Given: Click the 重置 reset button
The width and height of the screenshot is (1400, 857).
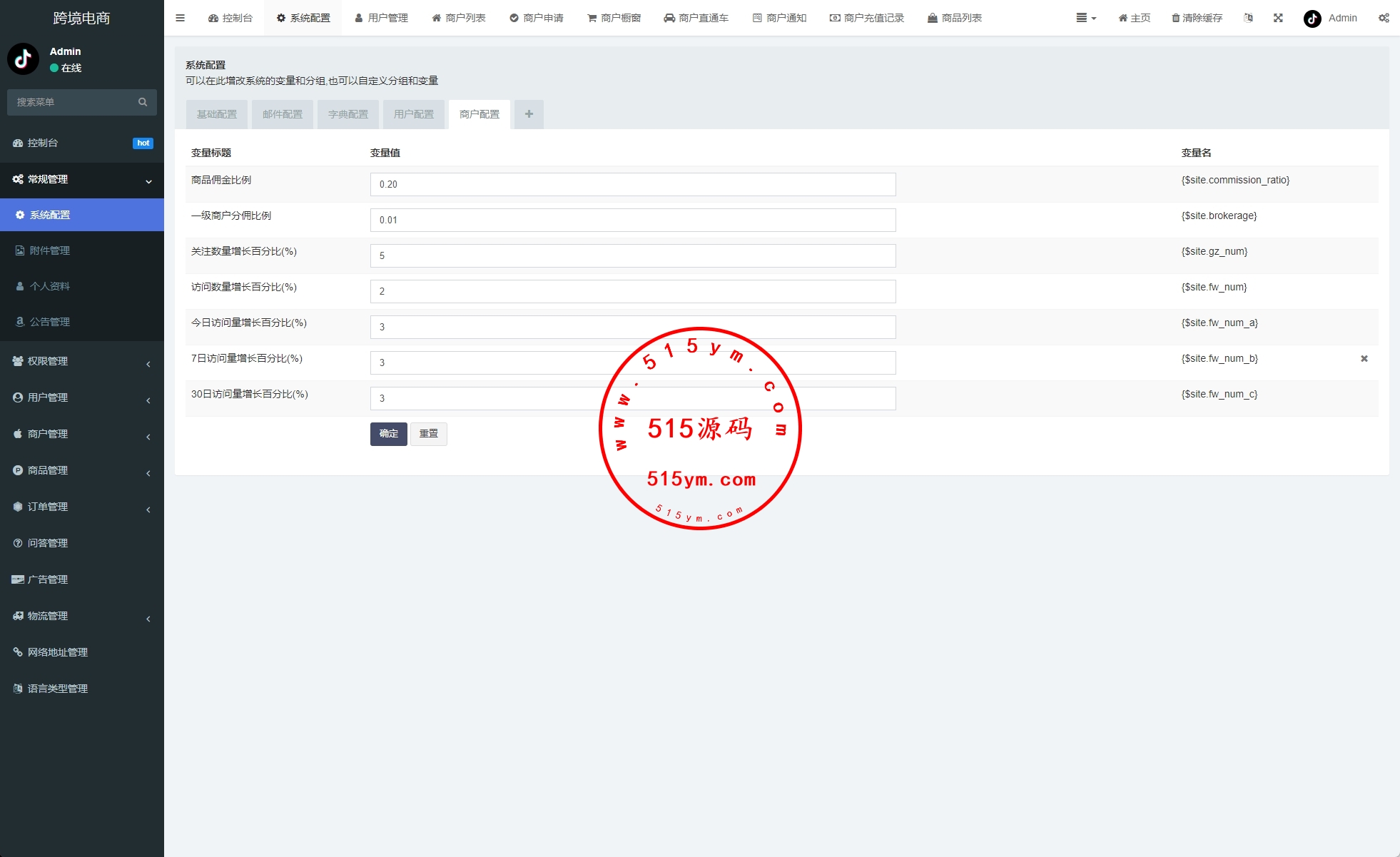Looking at the screenshot, I should (x=428, y=434).
